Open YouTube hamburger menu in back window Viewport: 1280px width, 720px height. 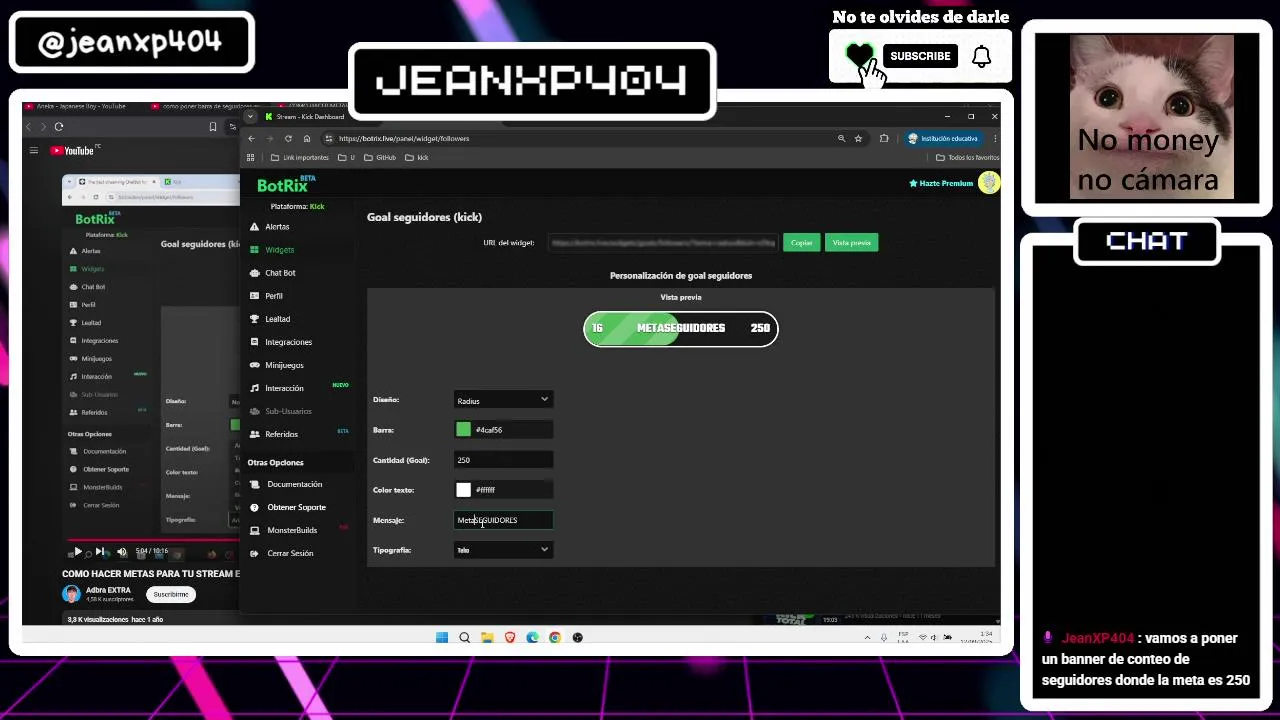(33, 151)
